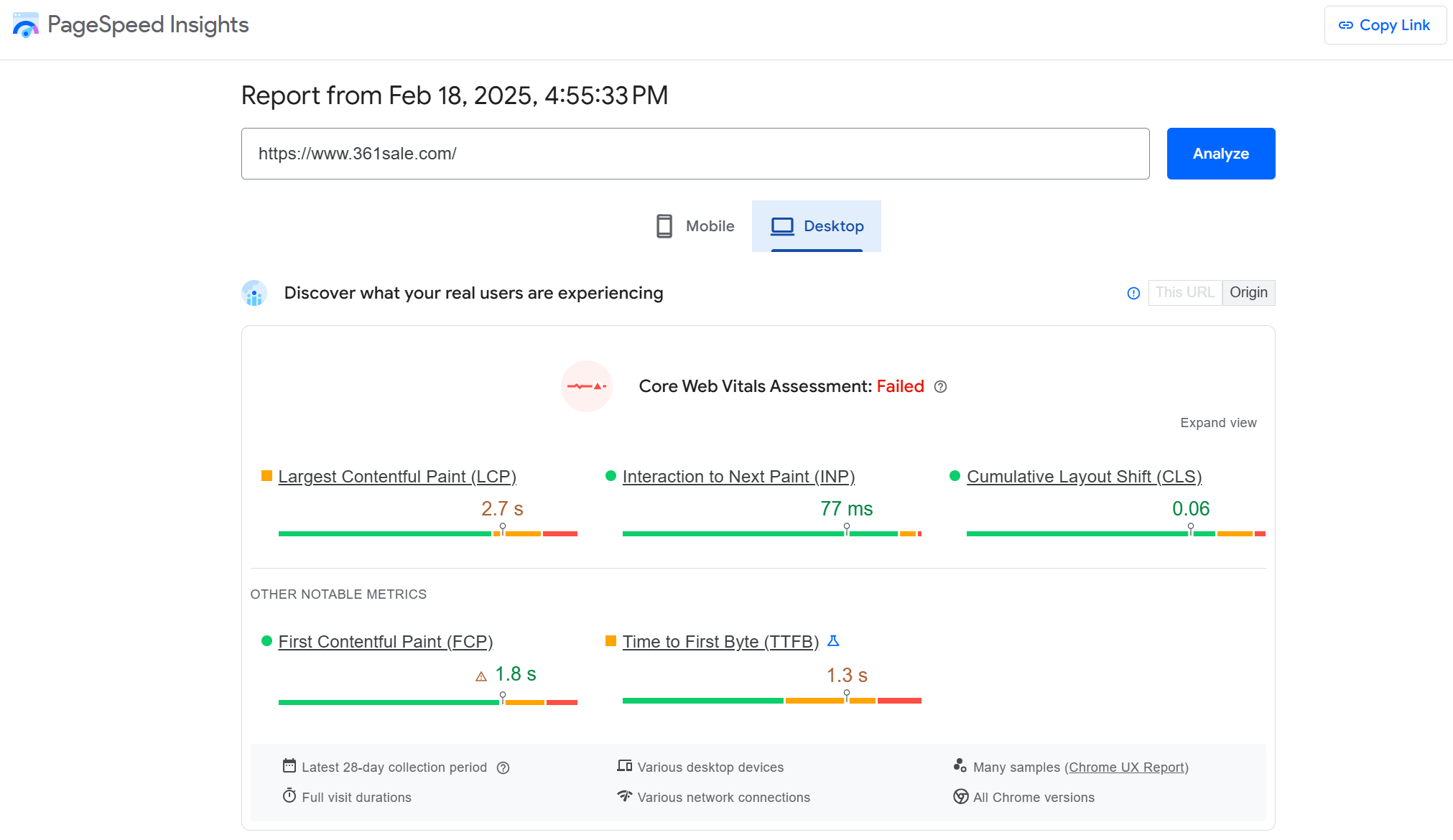Click the collection period help icon

[x=503, y=767]
